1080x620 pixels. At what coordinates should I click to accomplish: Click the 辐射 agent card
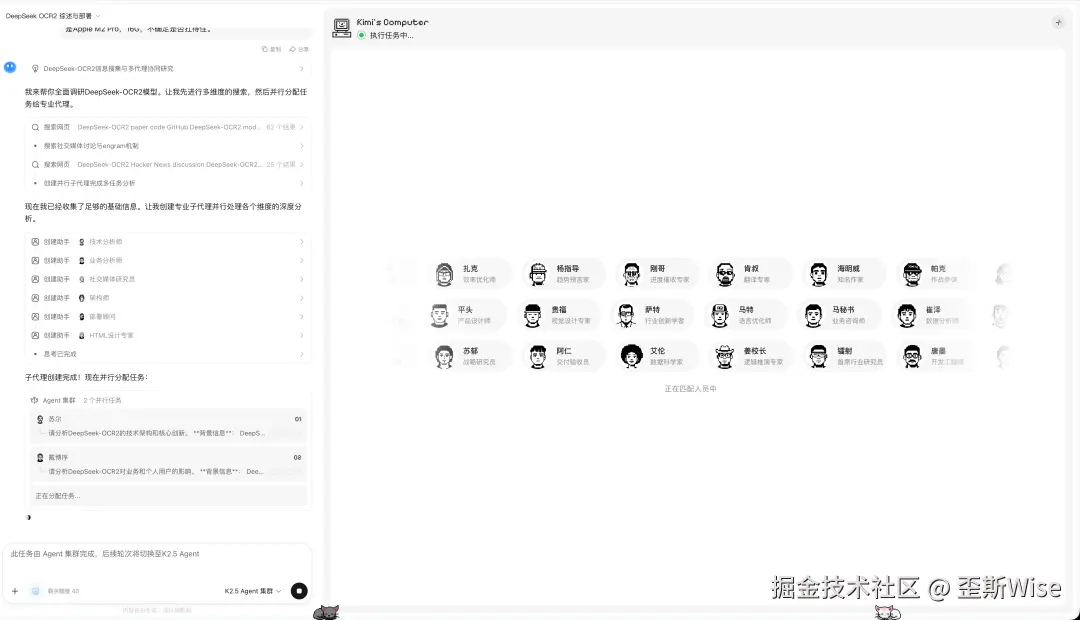click(x=844, y=356)
